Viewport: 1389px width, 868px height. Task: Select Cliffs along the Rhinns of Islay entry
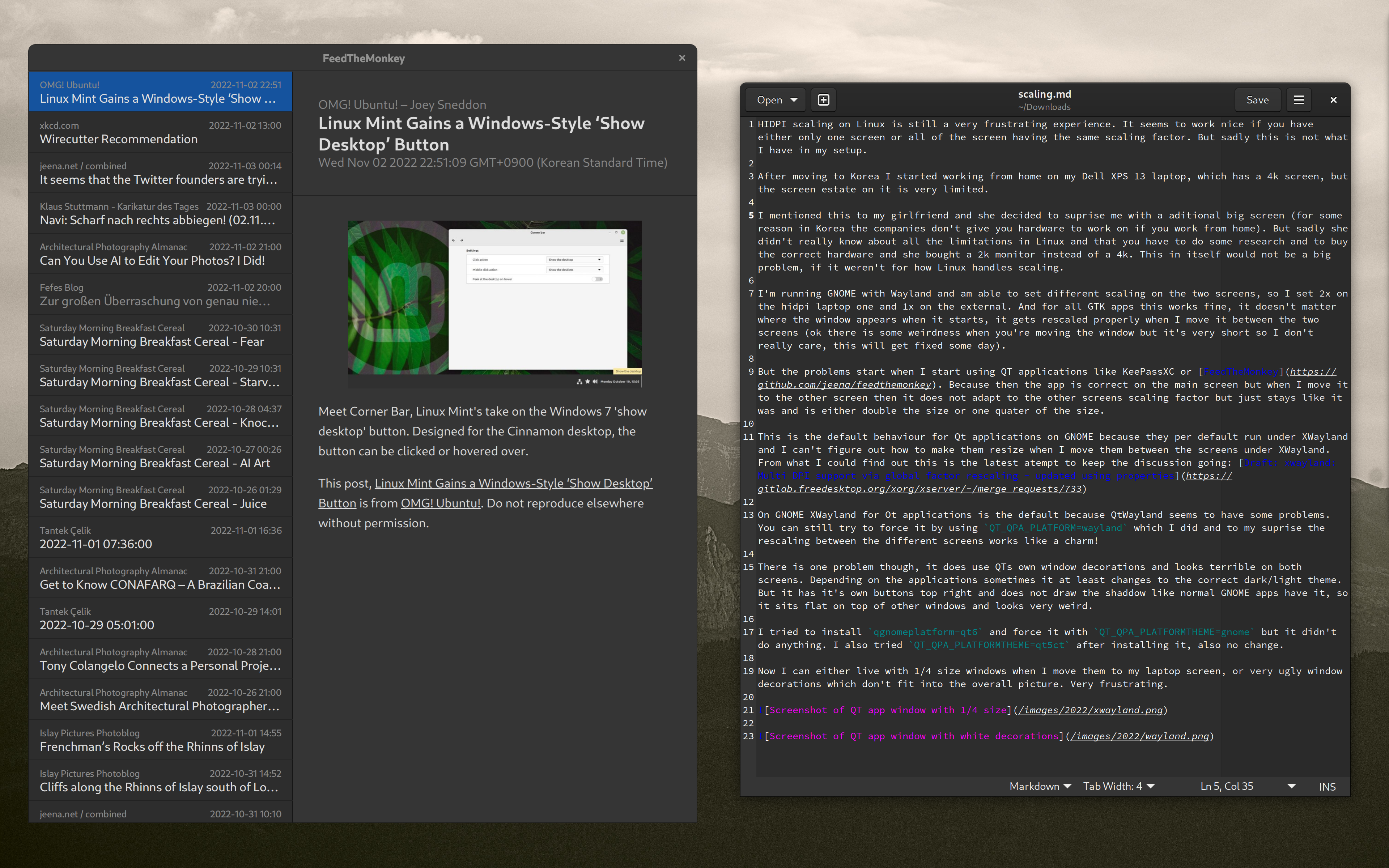(160, 780)
